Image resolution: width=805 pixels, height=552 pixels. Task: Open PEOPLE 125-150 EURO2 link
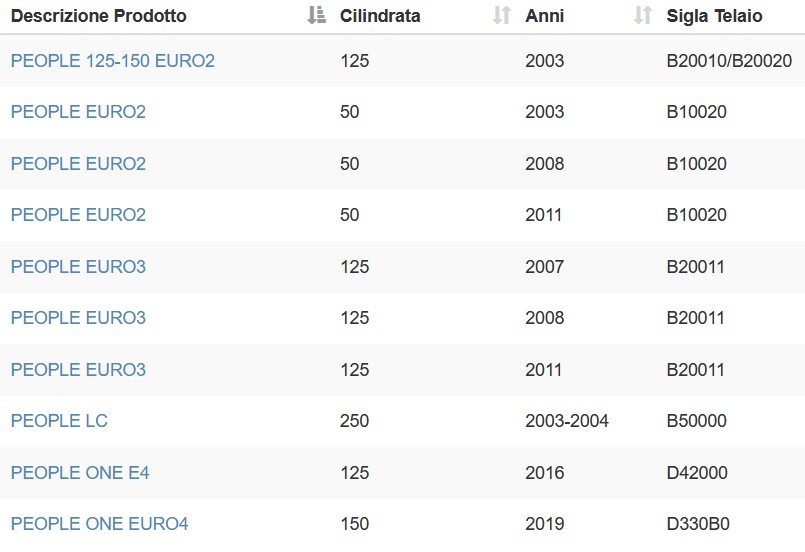point(112,61)
